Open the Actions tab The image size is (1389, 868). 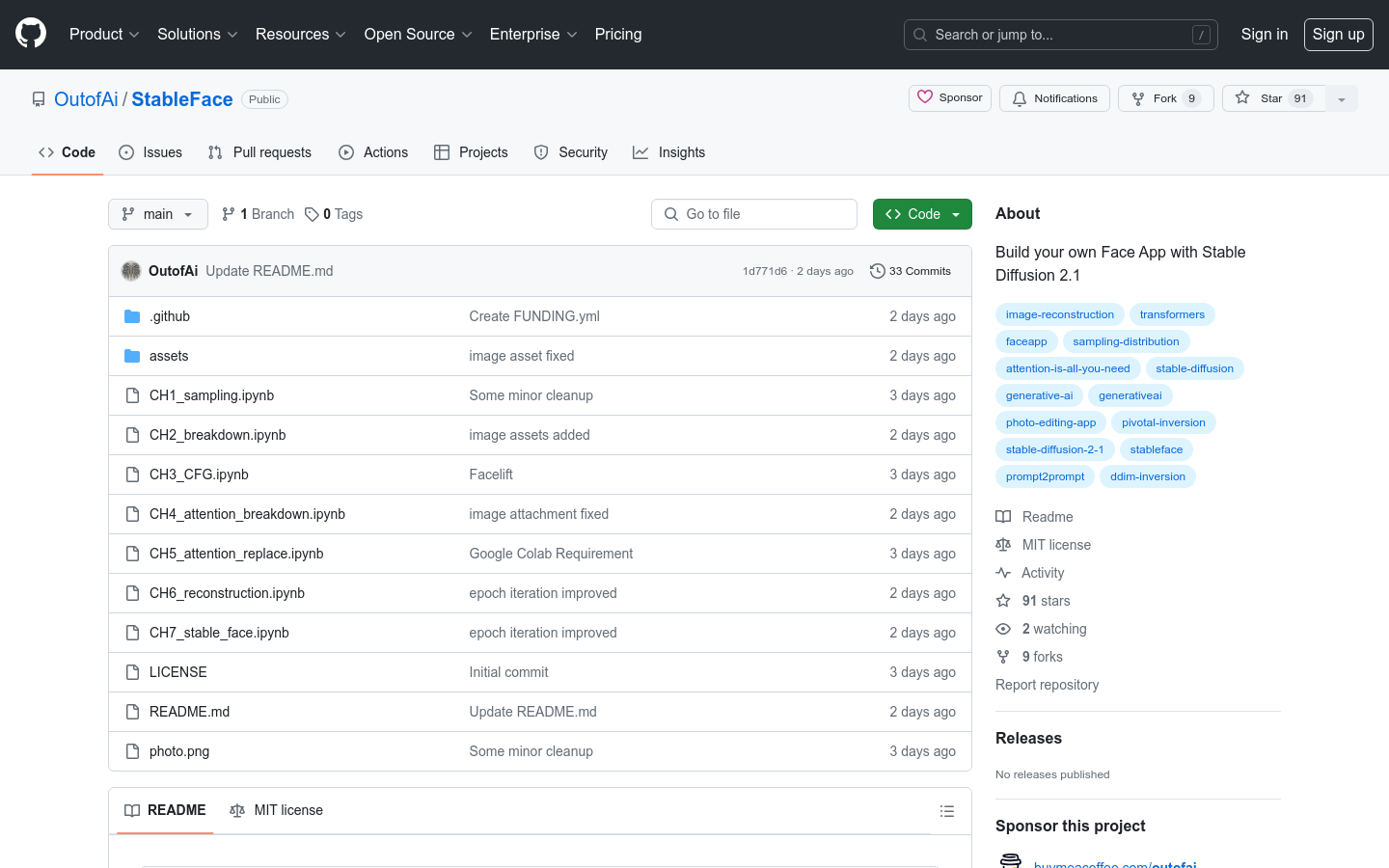point(373,152)
